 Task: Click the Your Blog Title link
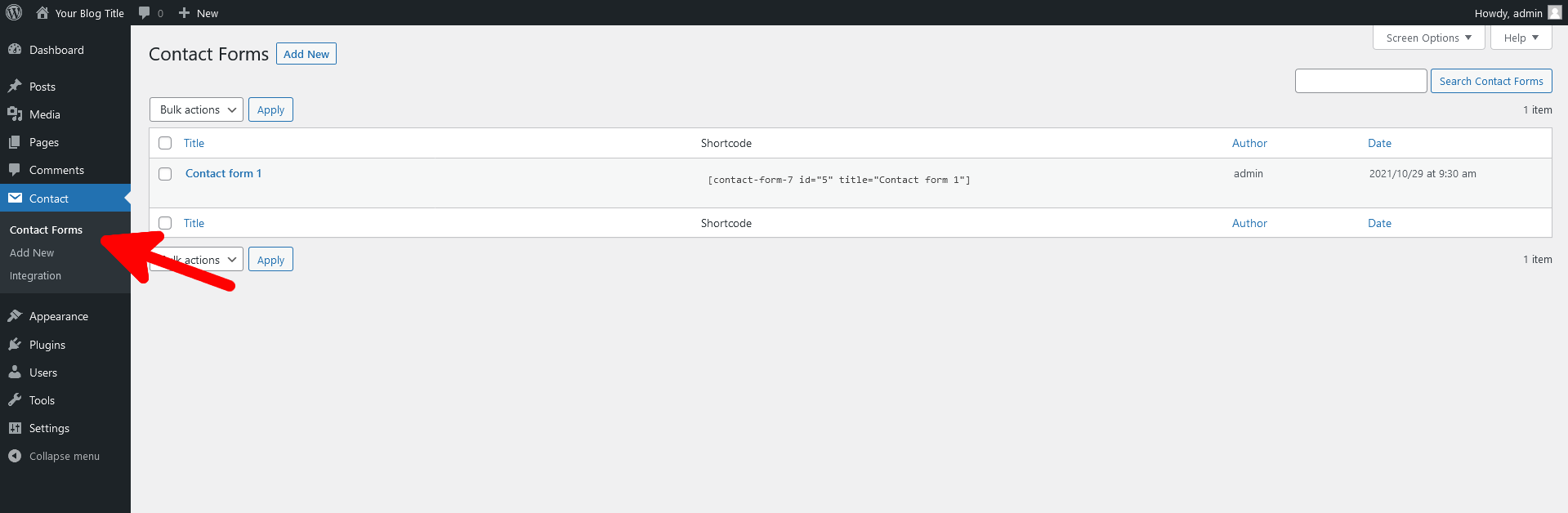pyautogui.click(x=90, y=13)
